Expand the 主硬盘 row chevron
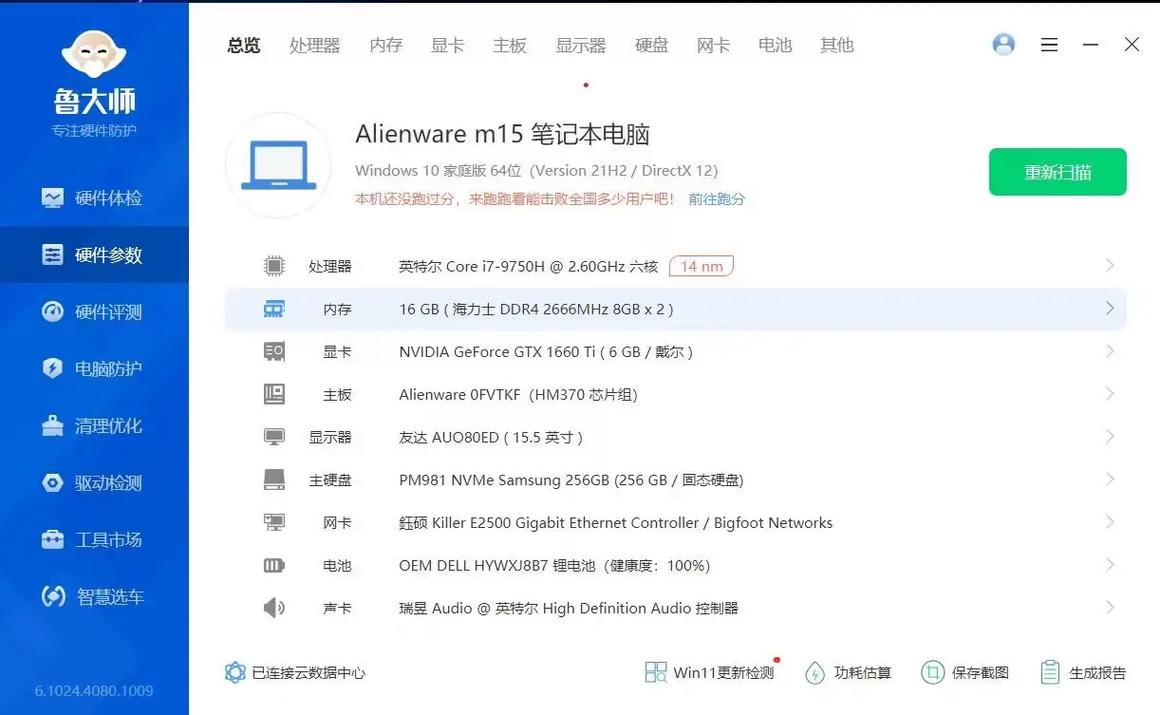The width and height of the screenshot is (1160, 715). coord(1110,480)
